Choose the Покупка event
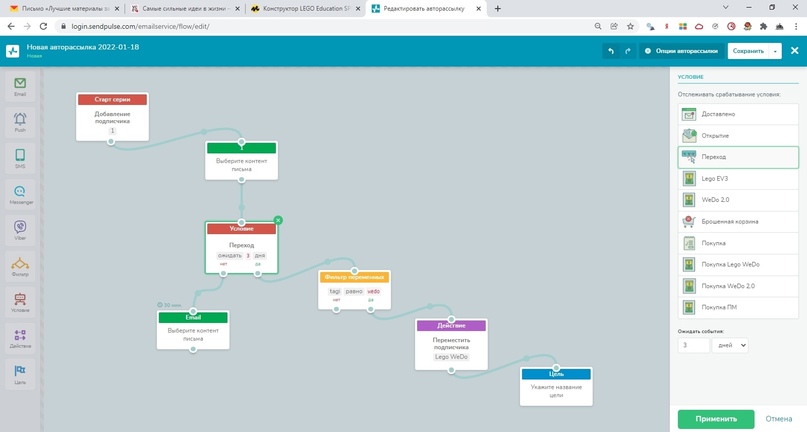Screen dimensions: 807x432 pyautogui.click(x=738, y=243)
